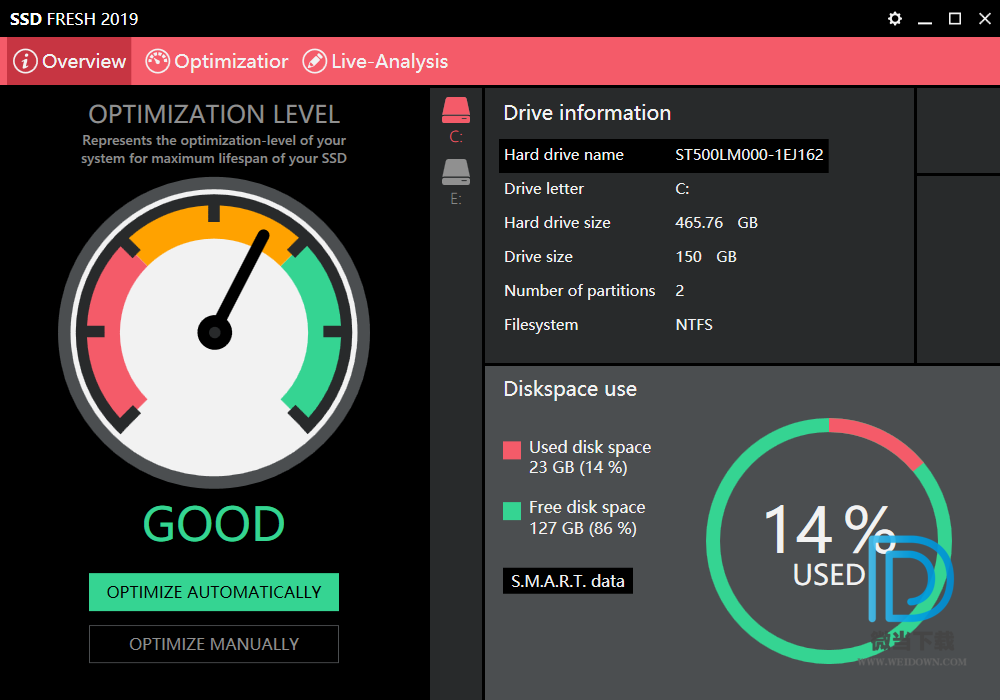Click the gauge needle's black center hub

click(x=214, y=332)
